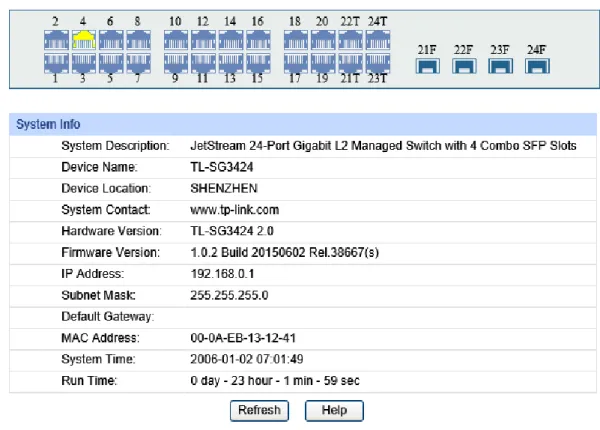Click device location value SHENZHEN
The width and height of the screenshot is (600, 430).
tap(224, 188)
